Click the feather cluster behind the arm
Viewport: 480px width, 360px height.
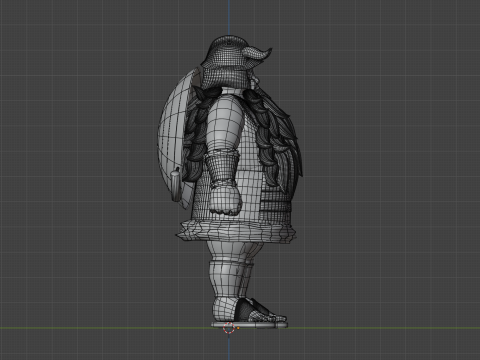point(197,133)
